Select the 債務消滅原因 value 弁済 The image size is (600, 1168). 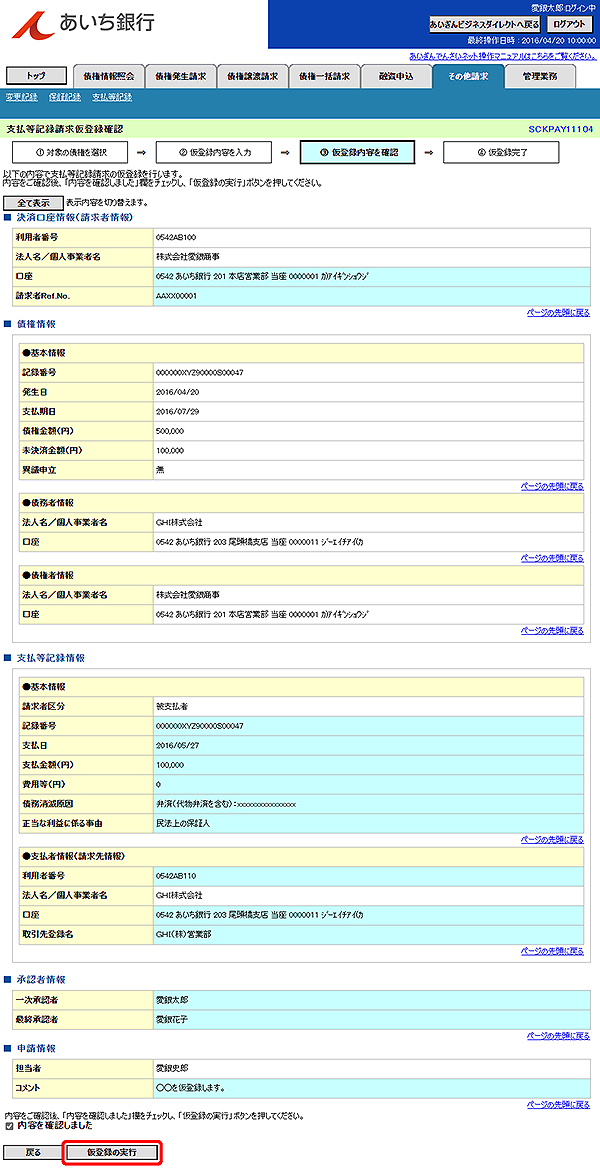pos(226,804)
